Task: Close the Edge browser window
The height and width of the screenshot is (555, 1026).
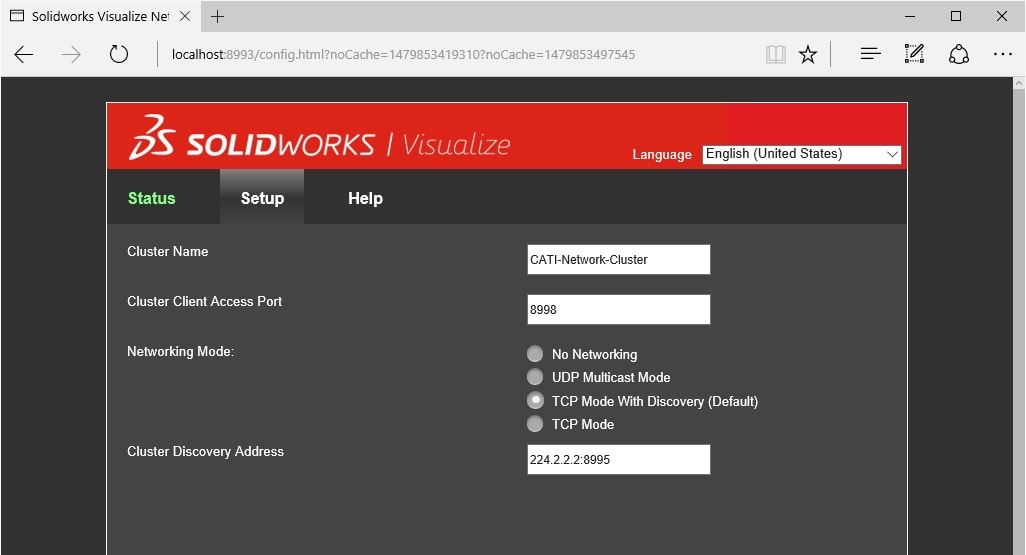Action: pyautogui.click(x=1002, y=16)
